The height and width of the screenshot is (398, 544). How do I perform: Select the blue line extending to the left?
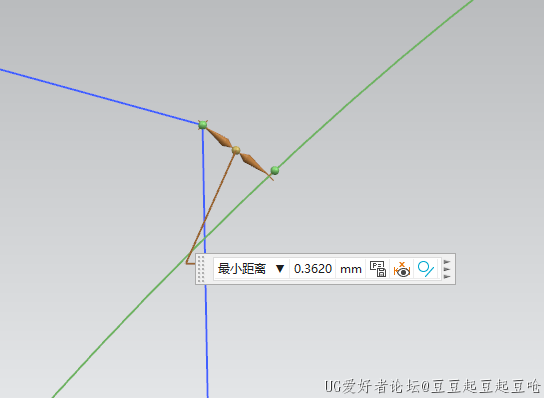click(x=101, y=97)
